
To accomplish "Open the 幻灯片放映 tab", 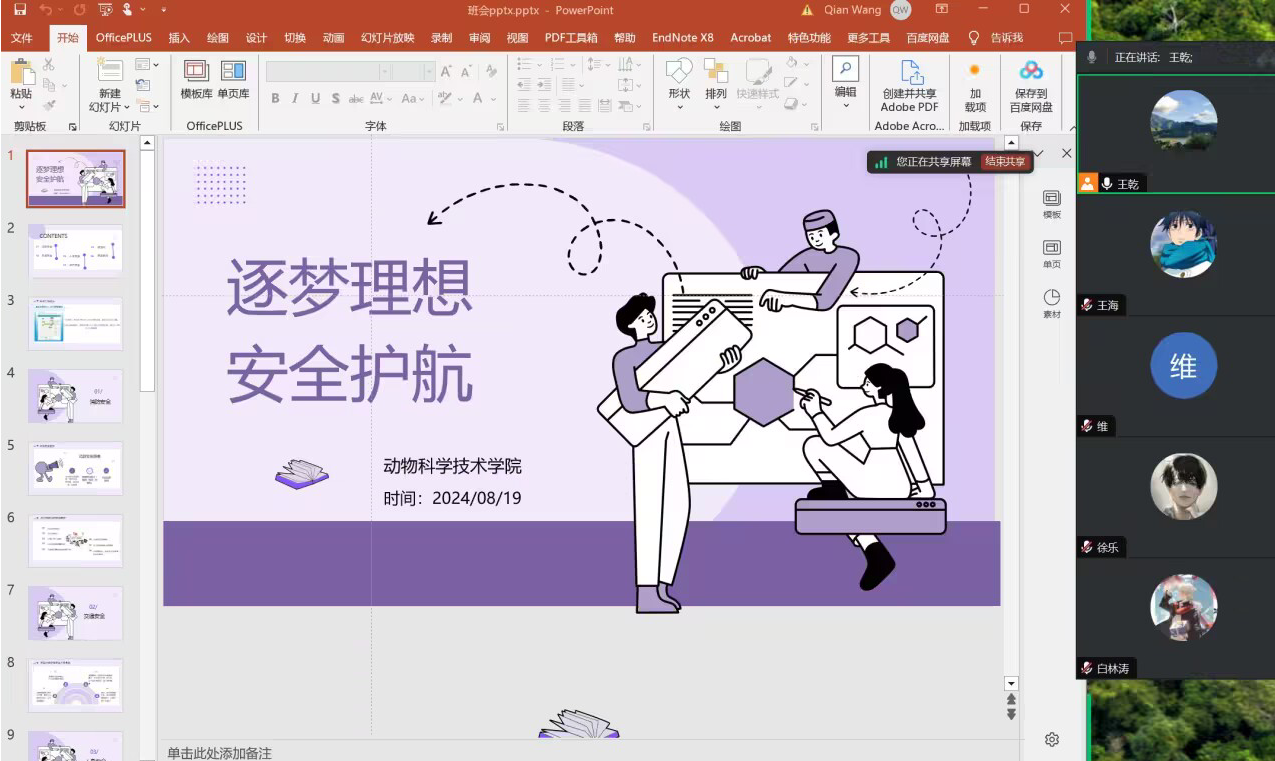I will 387,38.
